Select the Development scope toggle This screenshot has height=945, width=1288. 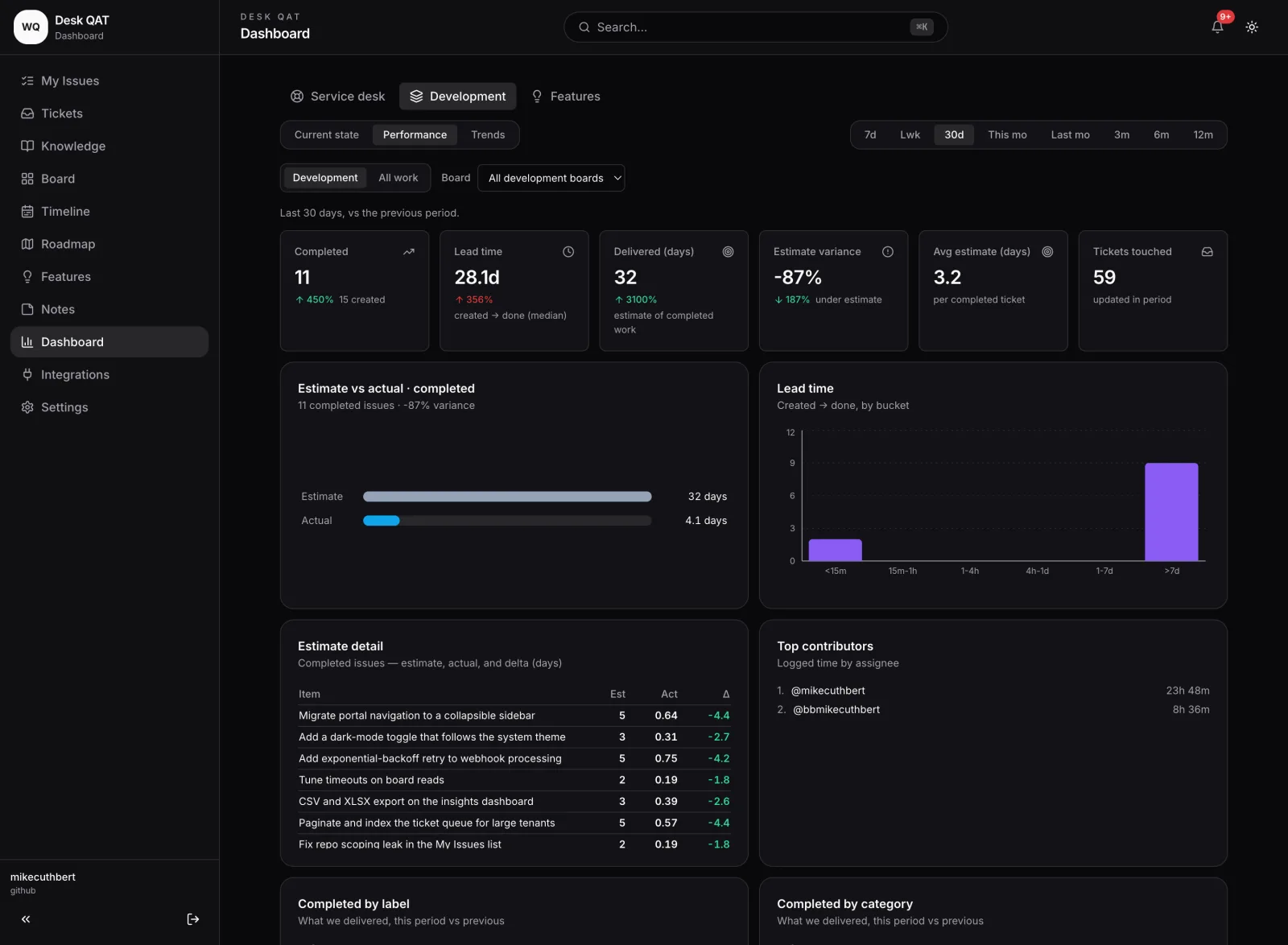[x=325, y=178]
